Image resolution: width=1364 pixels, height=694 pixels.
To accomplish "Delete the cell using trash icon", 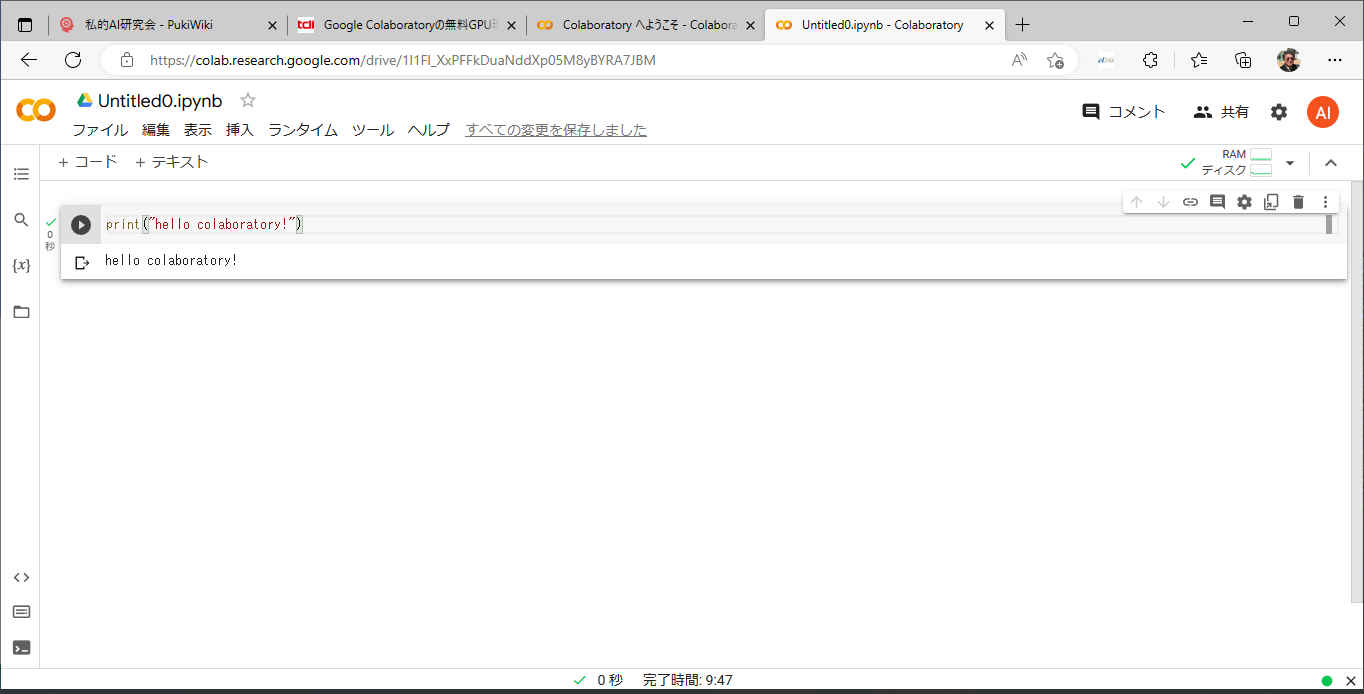I will pyautogui.click(x=1298, y=202).
